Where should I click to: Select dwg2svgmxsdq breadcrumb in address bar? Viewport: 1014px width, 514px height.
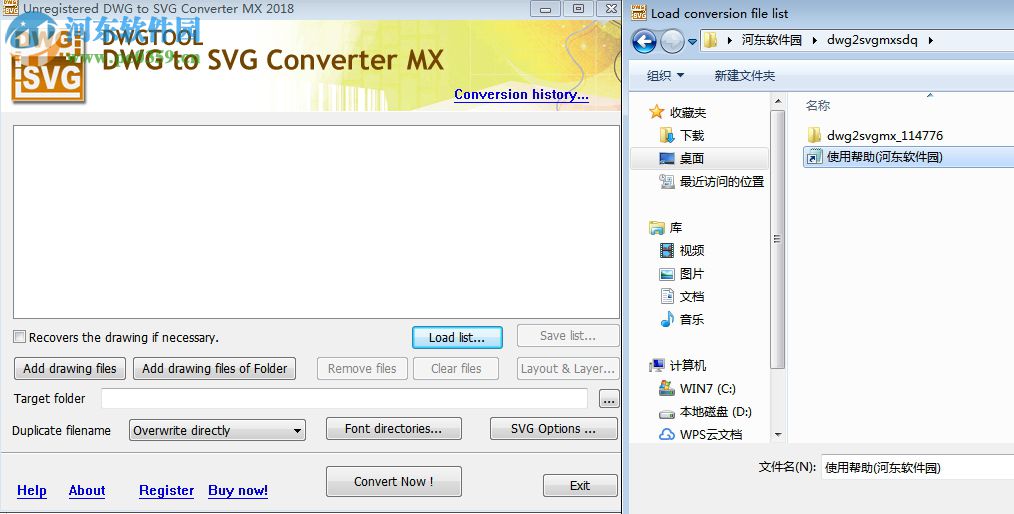(x=872, y=40)
